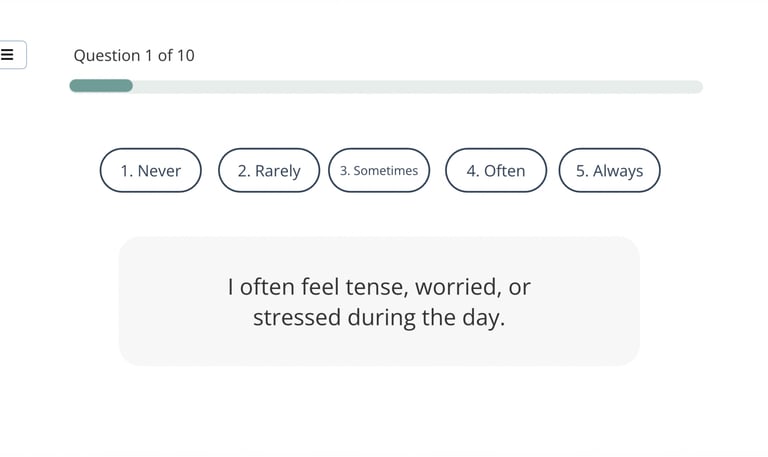Select the '4. Often' answer

click(x=496, y=170)
